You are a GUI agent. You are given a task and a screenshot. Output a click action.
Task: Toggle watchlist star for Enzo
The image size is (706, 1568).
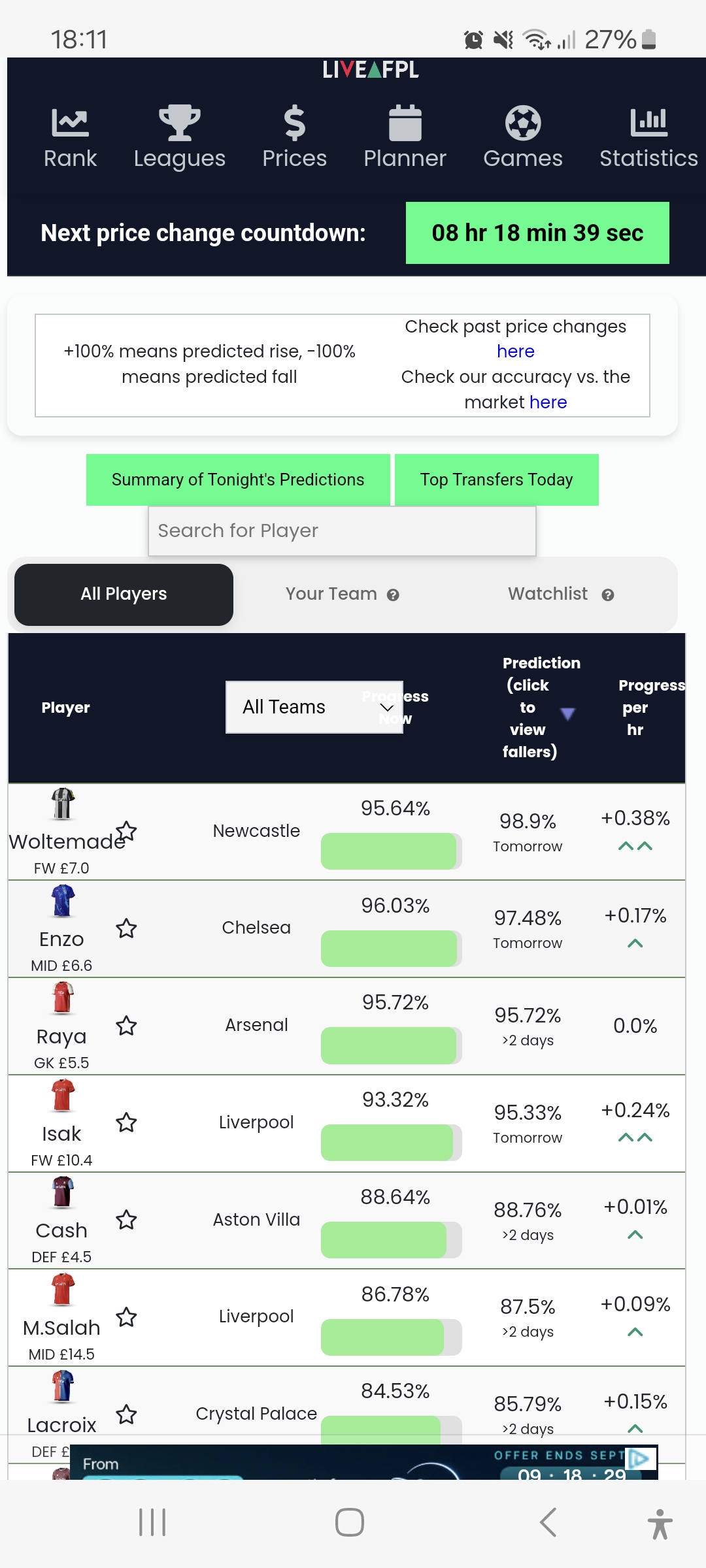pos(126,928)
